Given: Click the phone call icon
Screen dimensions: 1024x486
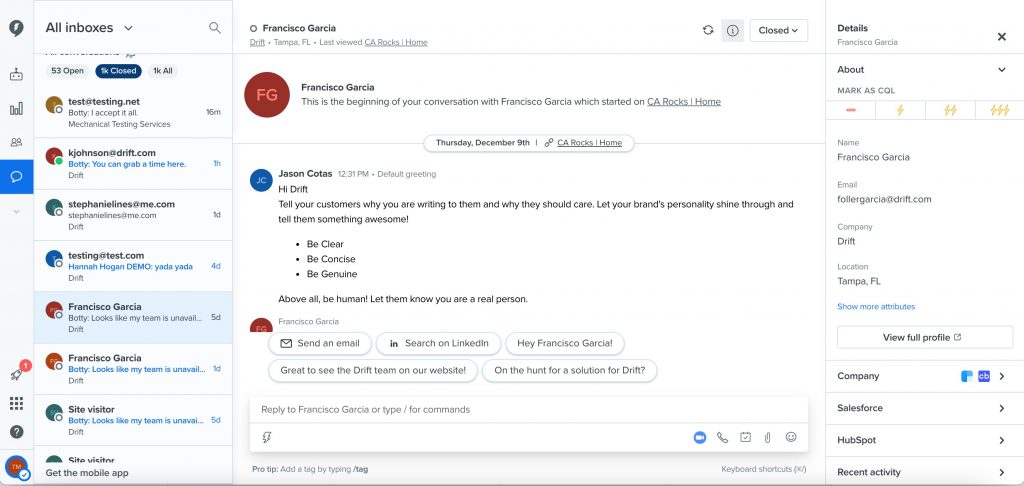Looking at the screenshot, I should (722, 437).
